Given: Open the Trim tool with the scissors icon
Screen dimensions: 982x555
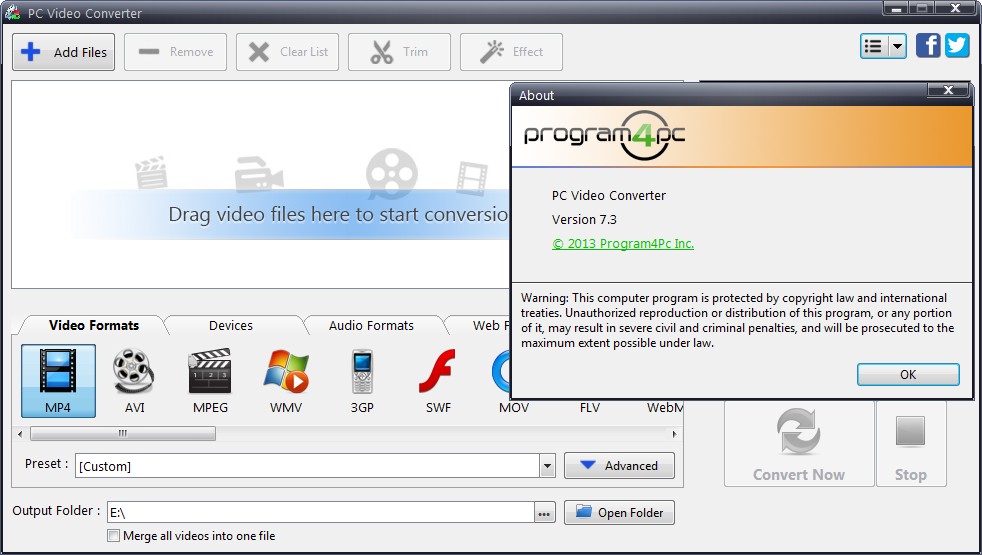Looking at the screenshot, I should [x=399, y=52].
